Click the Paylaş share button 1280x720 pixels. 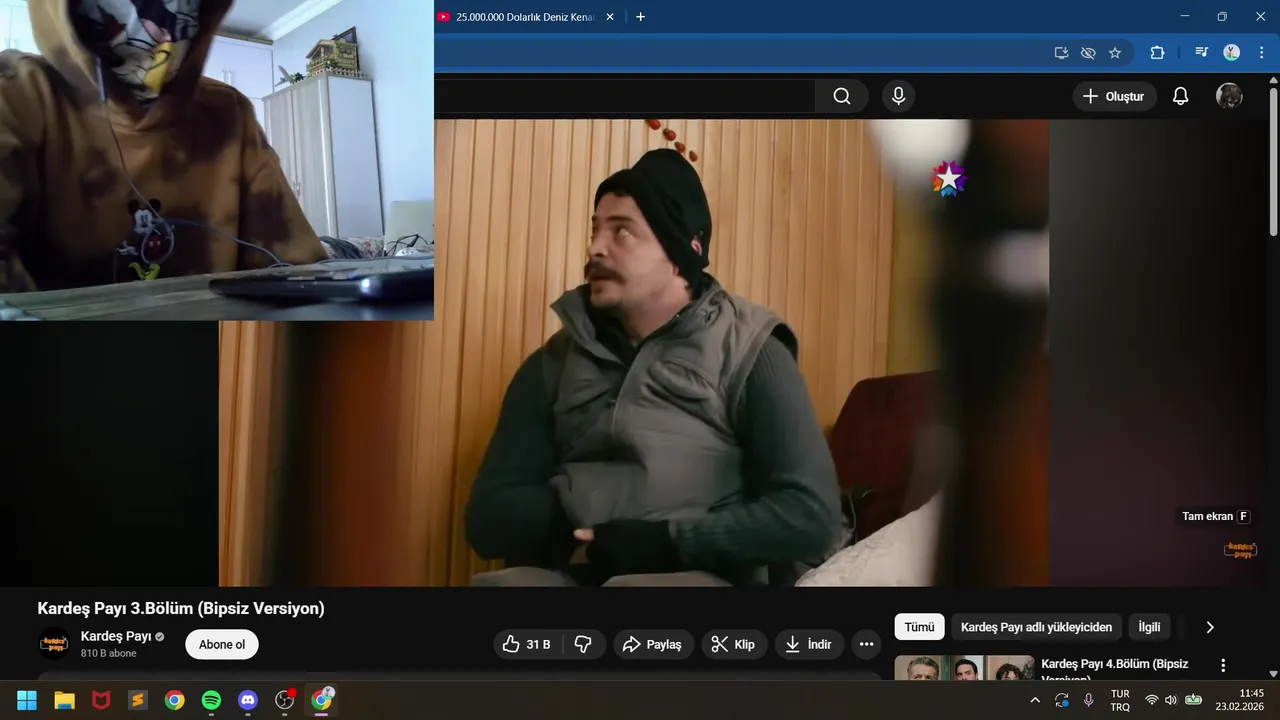(x=652, y=644)
